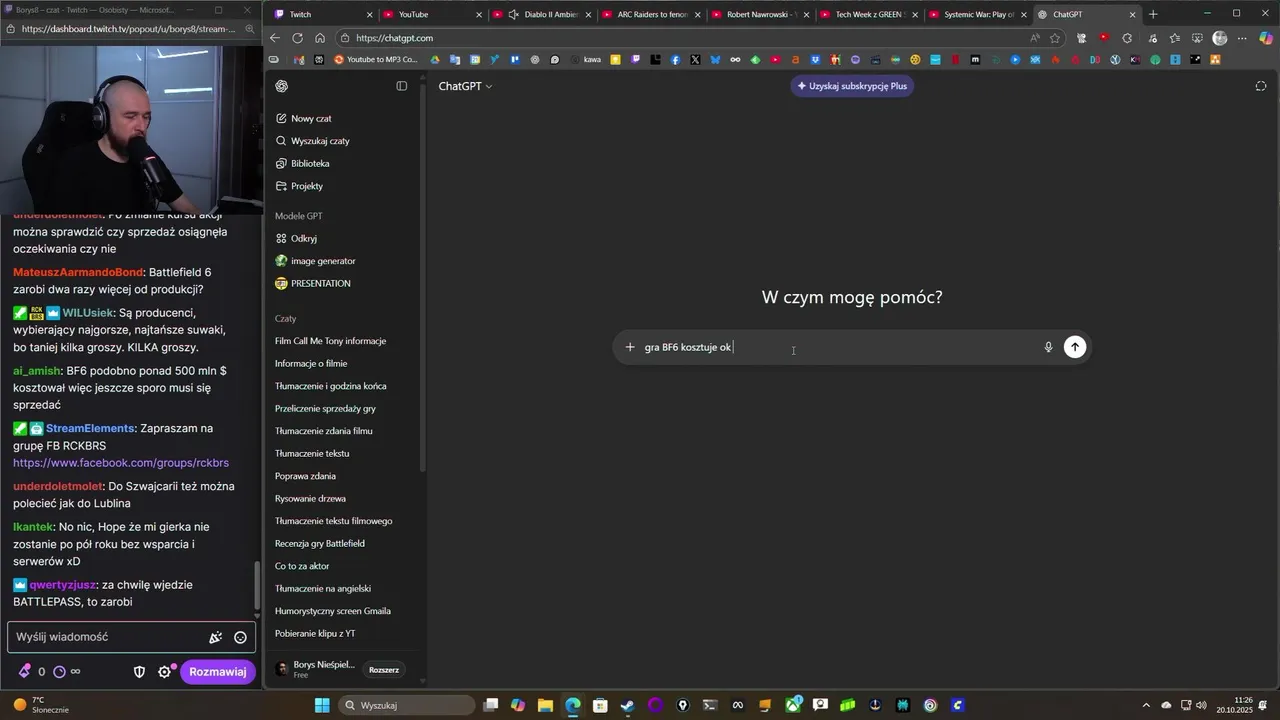
Task: Open Youtube to MP3 Co... bookmark
Action: 375,60
